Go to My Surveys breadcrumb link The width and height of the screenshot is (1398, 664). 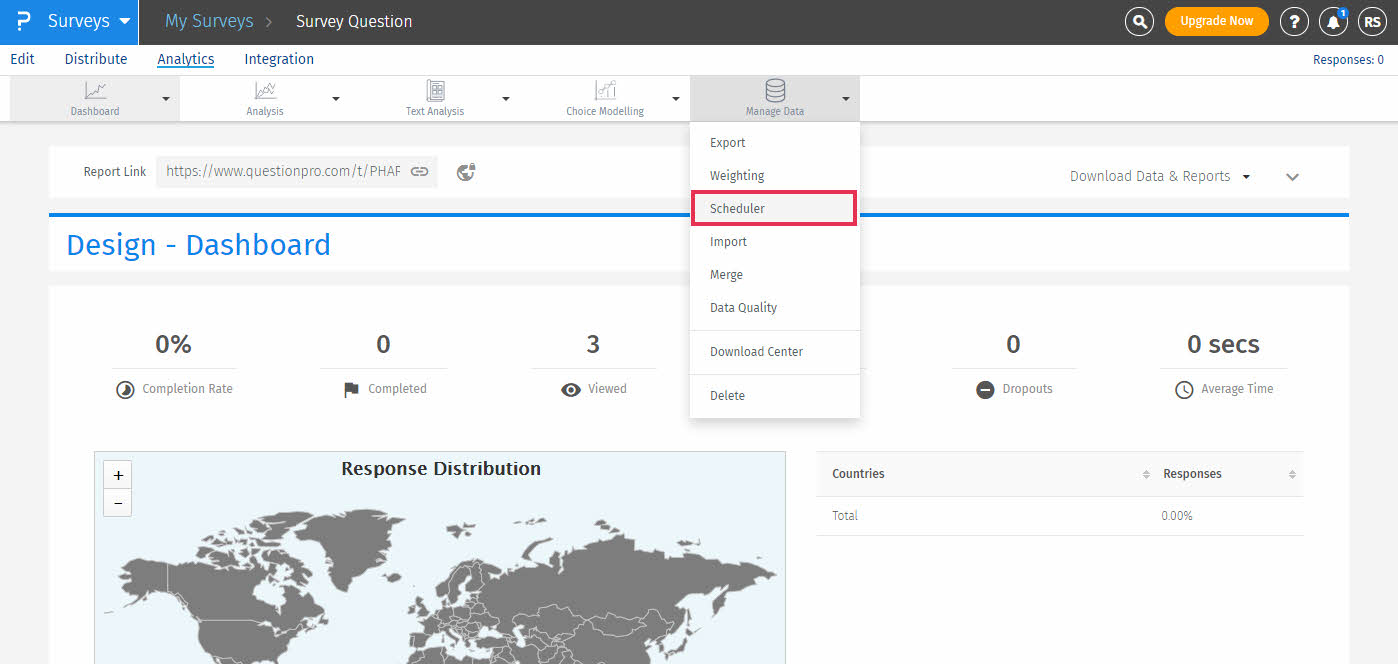[209, 21]
